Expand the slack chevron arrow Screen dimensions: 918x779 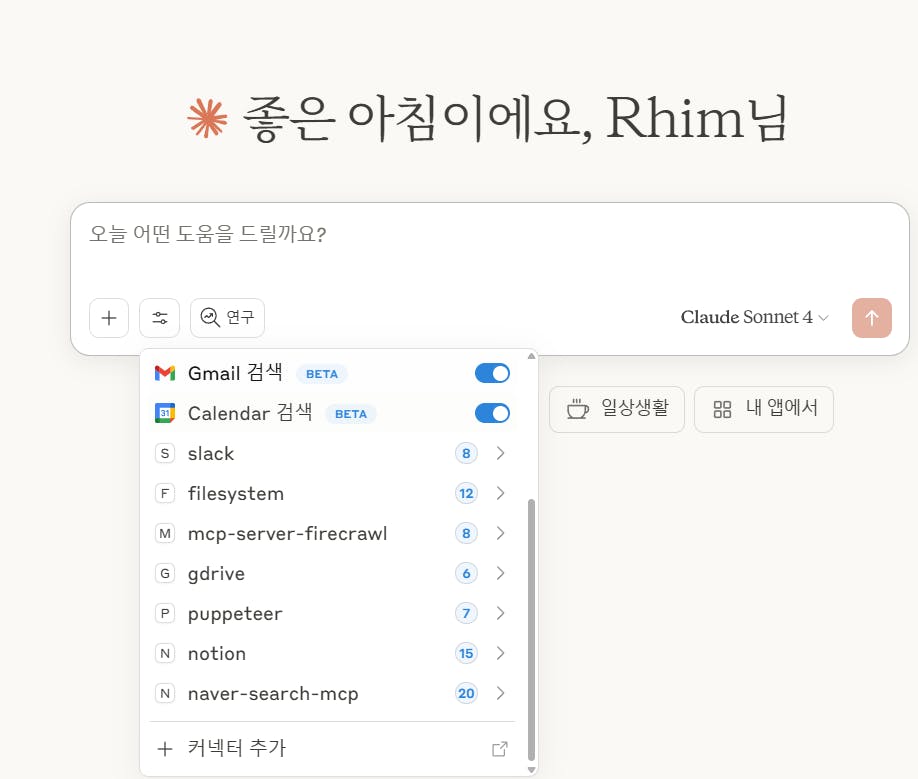coord(500,454)
